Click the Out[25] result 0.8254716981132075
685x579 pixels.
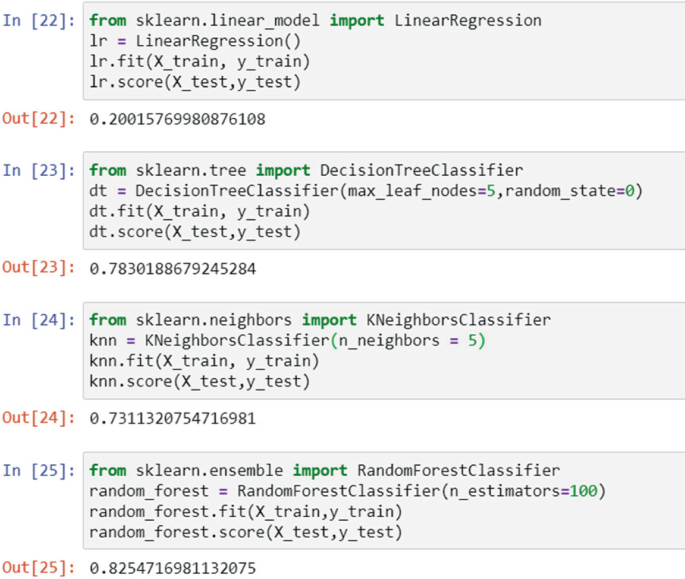coord(172,568)
